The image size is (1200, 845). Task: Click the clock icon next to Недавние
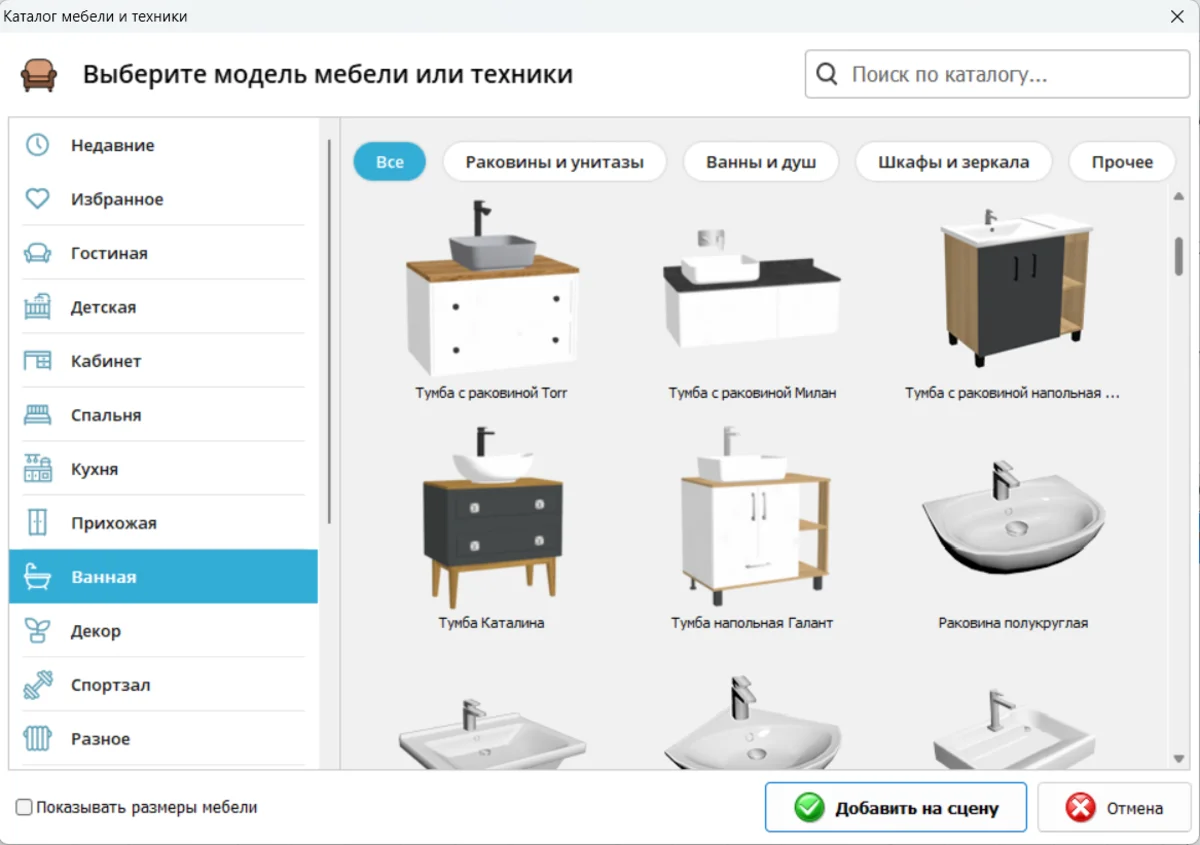(37, 145)
